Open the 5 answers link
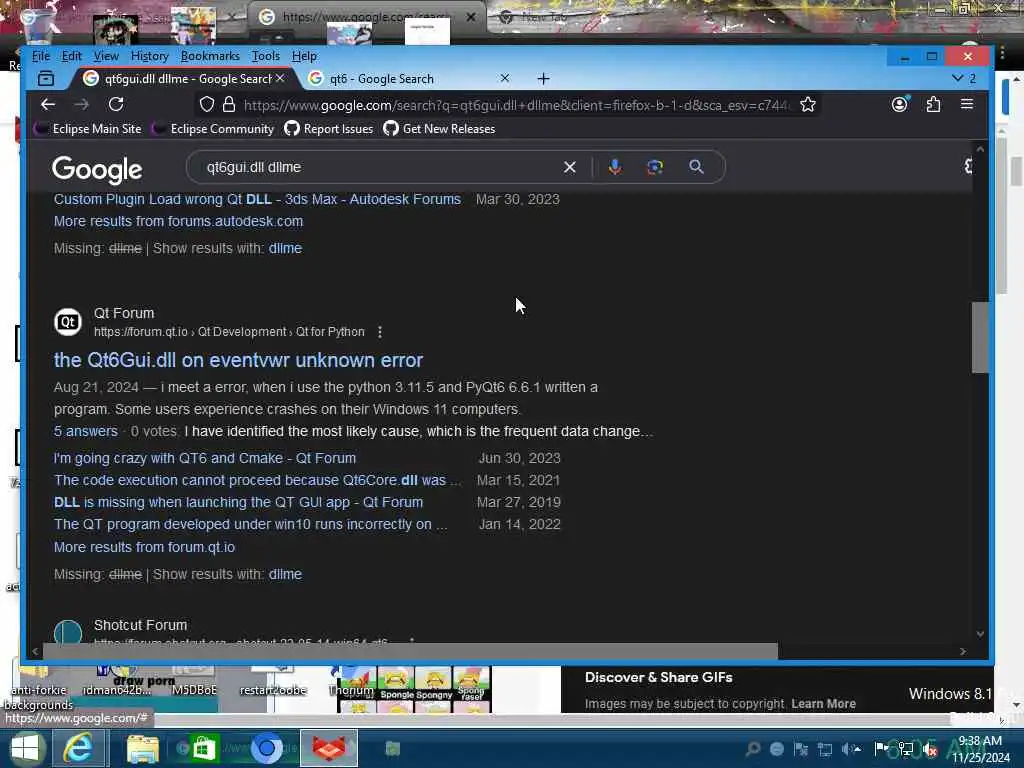This screenshot has height=768, width=1024. (x=86, y=432)
